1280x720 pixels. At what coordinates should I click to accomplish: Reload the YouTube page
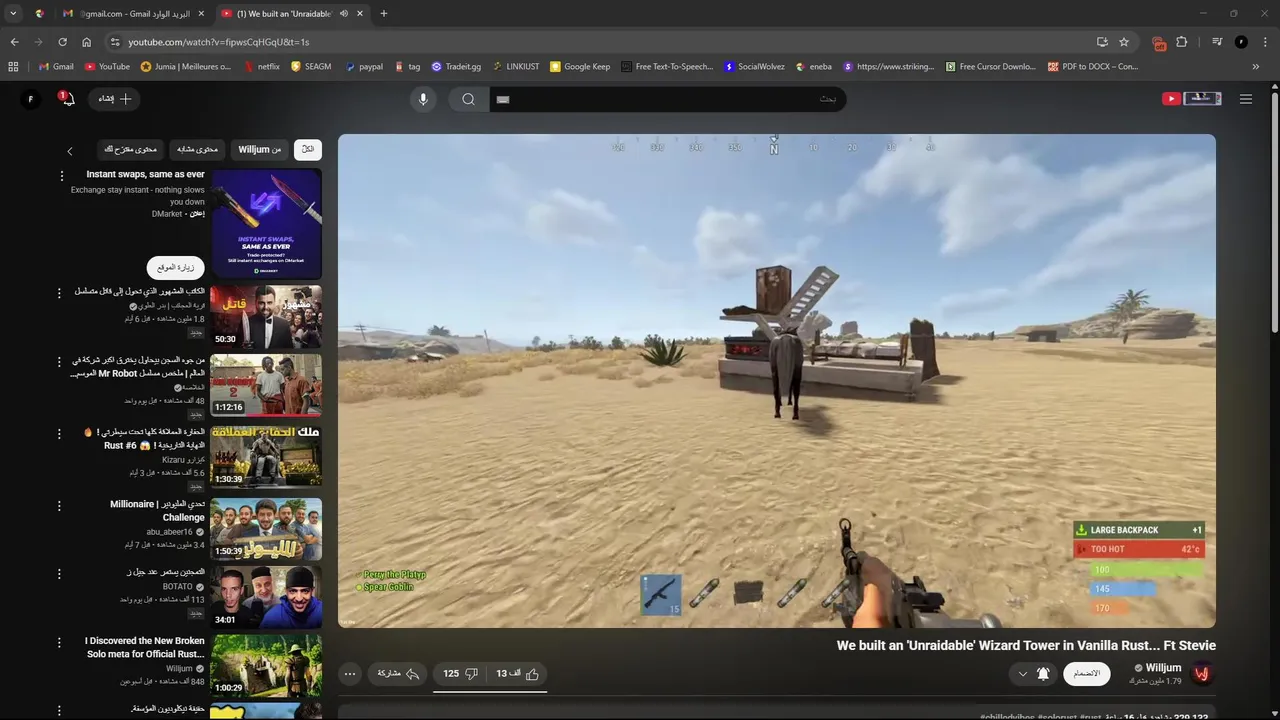[x=62, y=42]
